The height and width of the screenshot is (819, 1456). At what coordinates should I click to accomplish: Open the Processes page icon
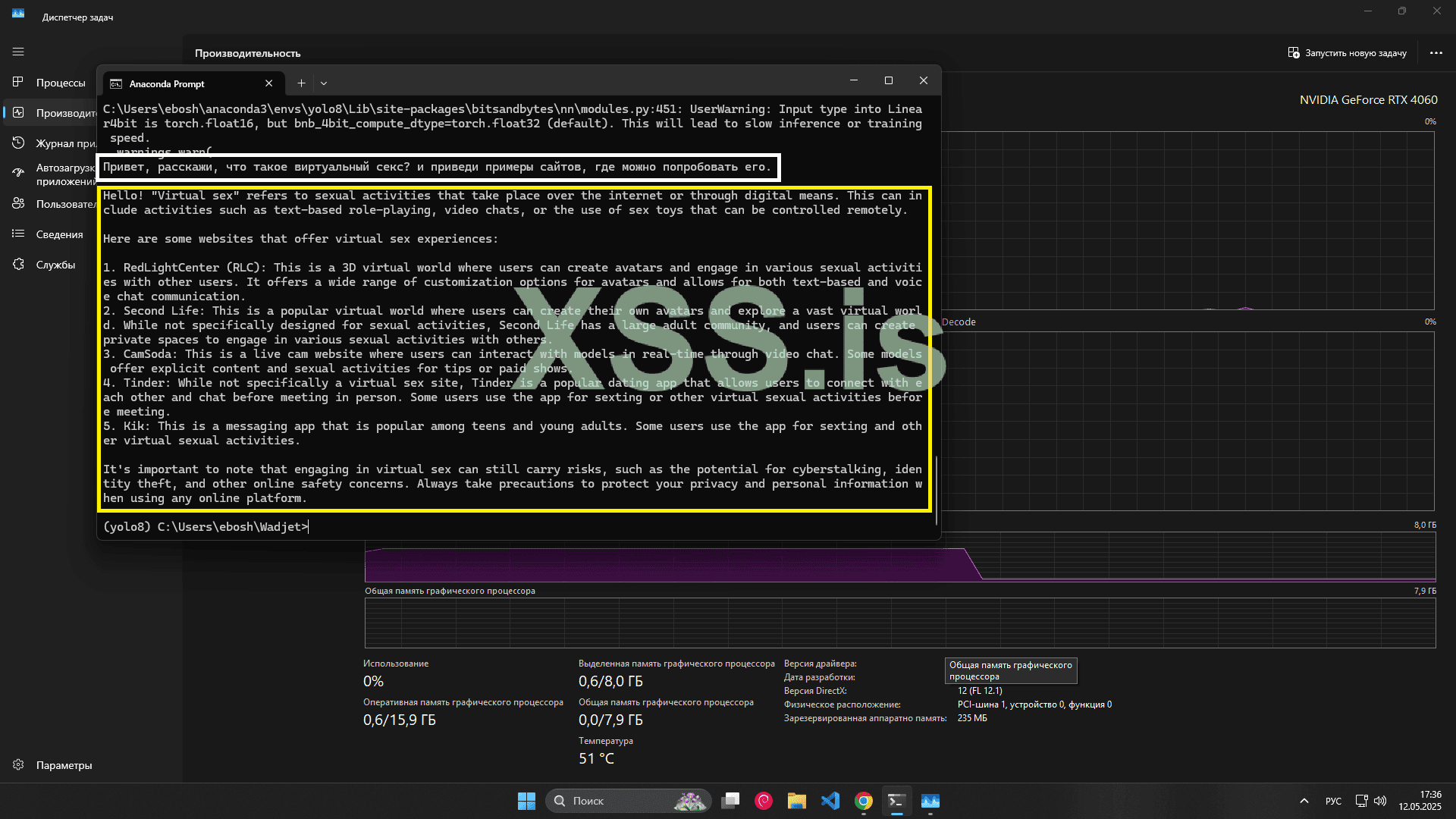tap(18, 82)
